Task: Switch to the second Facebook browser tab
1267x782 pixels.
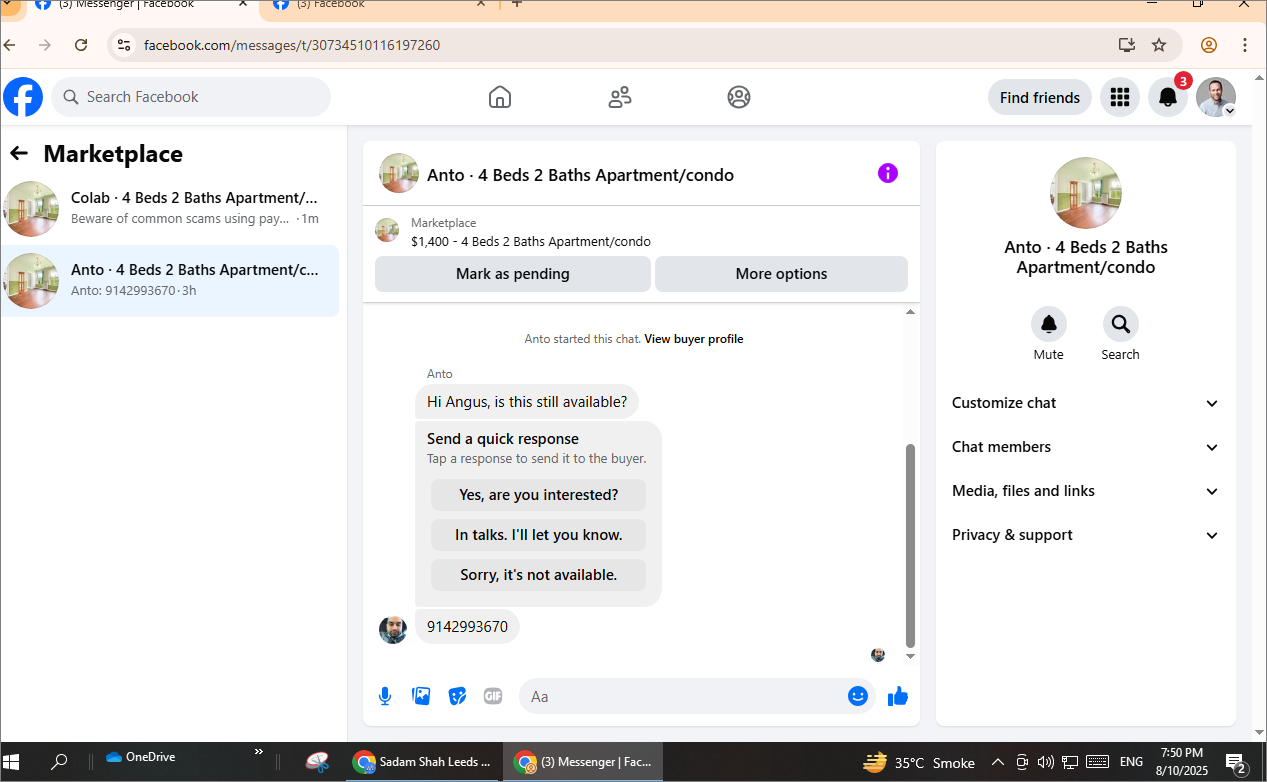Action: click(380, 6)
